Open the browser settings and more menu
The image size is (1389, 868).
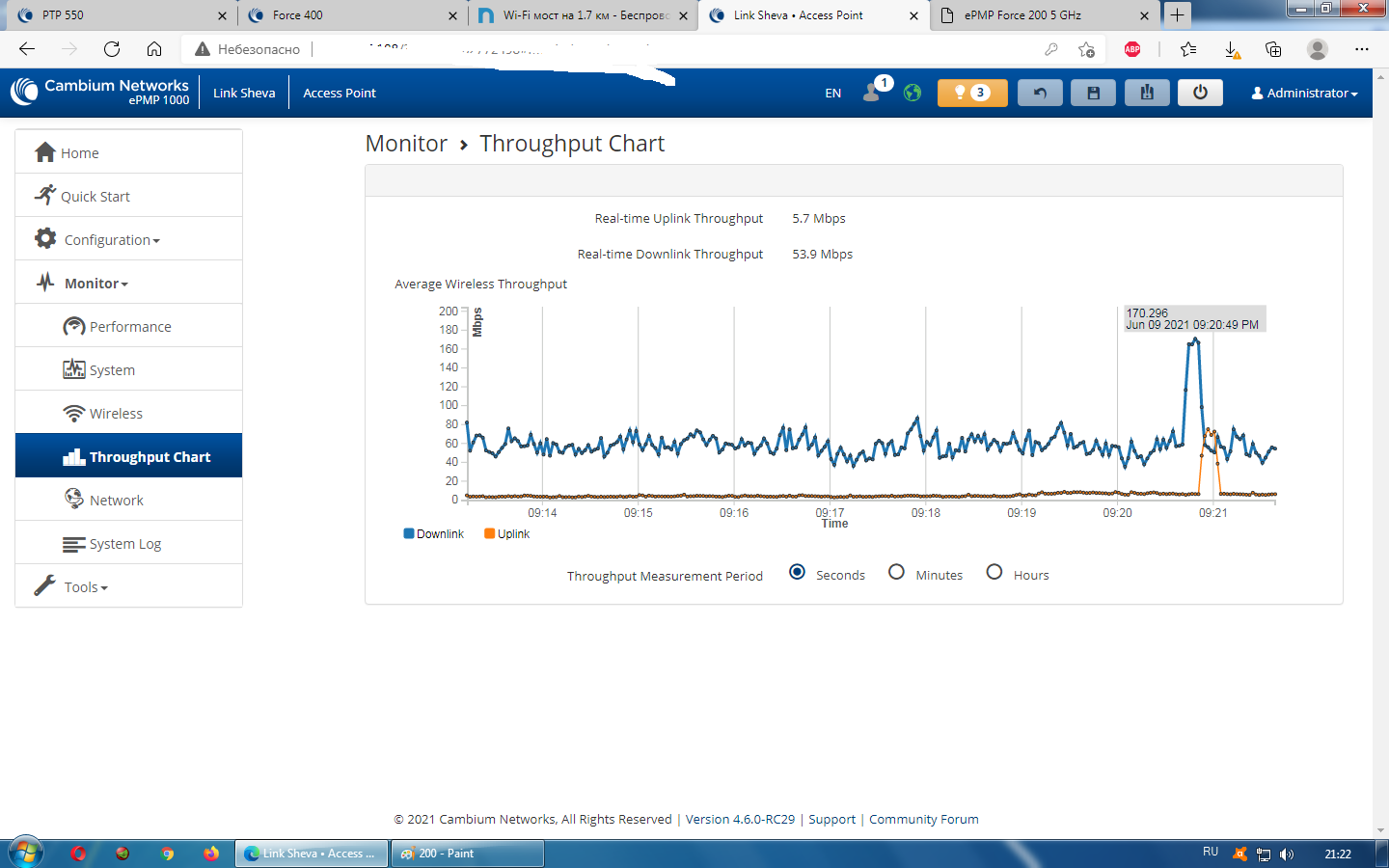1362,49
